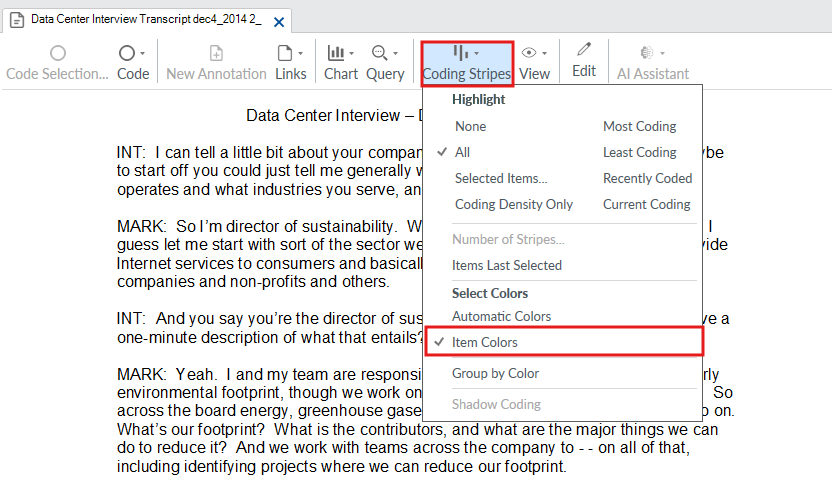Viewport: 832px width, 480px height.
Task: Select Most Coding highlight option
Action: (639, 126)
